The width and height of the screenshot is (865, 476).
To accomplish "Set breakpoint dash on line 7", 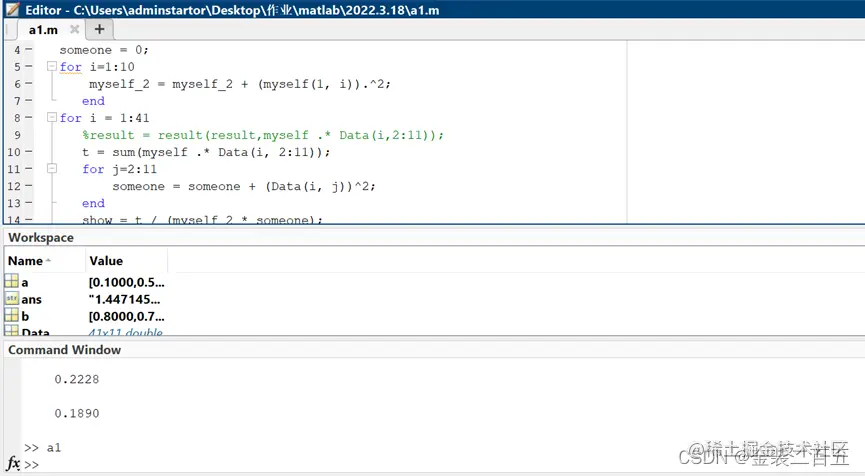I will pos(29,101).
